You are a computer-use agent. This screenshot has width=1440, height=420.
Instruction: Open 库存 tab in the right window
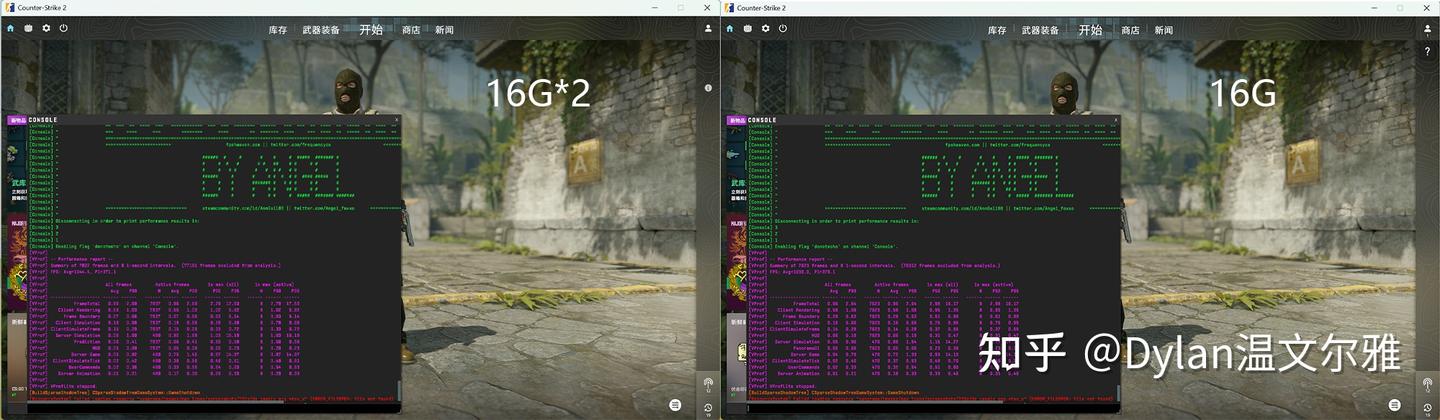pyautogui.click(x=997, y=30)
